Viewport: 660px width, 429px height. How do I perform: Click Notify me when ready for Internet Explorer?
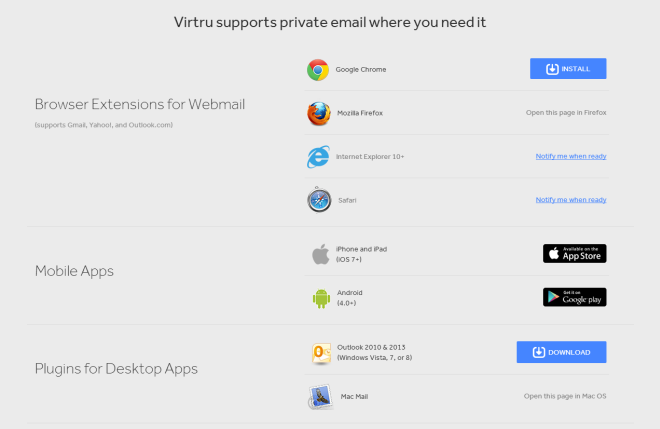point(571,156)
